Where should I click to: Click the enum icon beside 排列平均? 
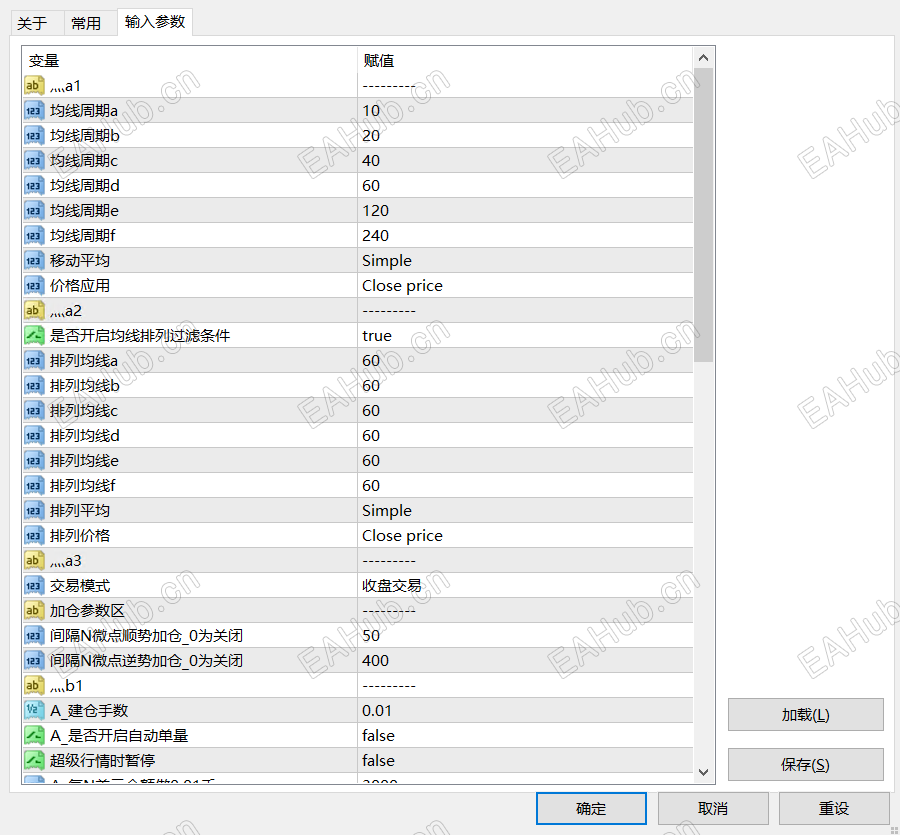tap(34, 511)
